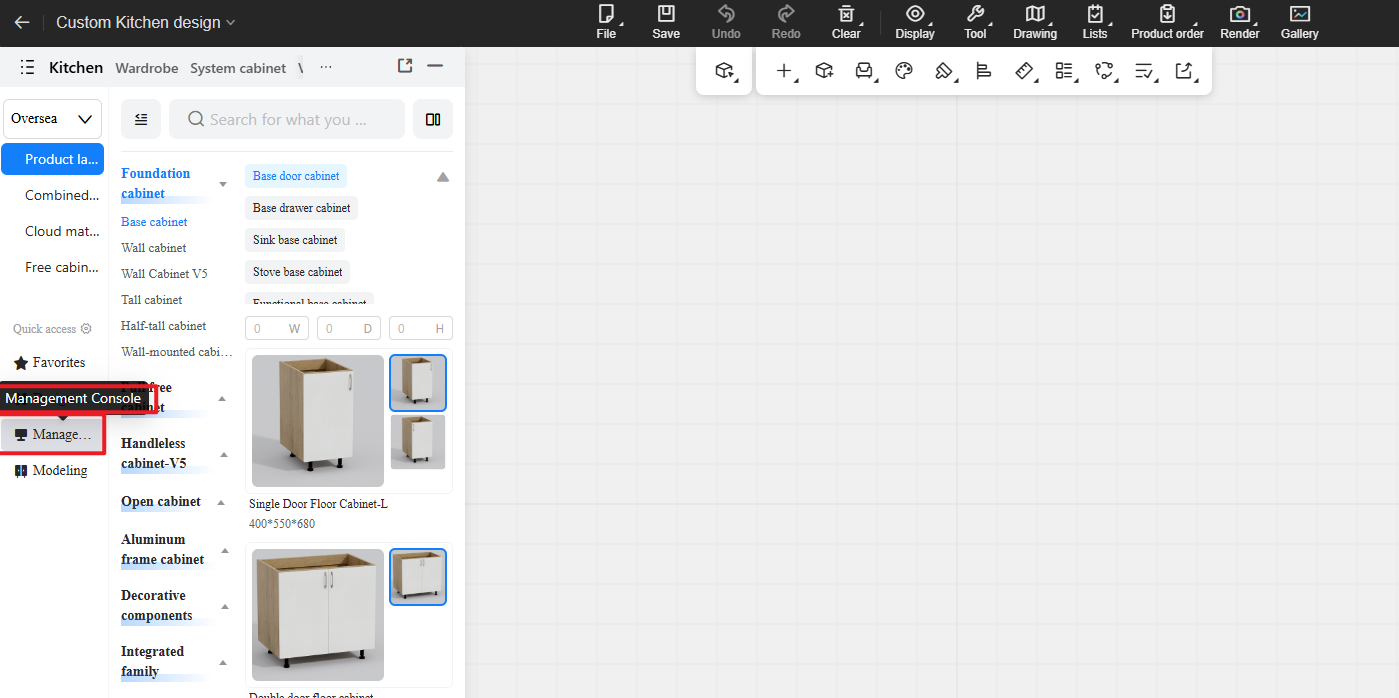Collapse the category list sidebar button

click(x=141, y=119)
